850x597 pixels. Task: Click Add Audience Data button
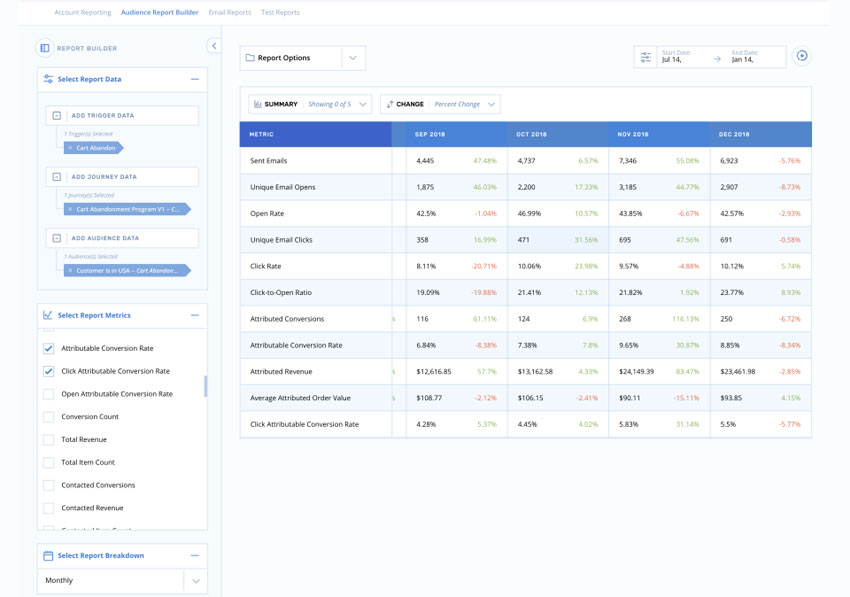[122, 238]
